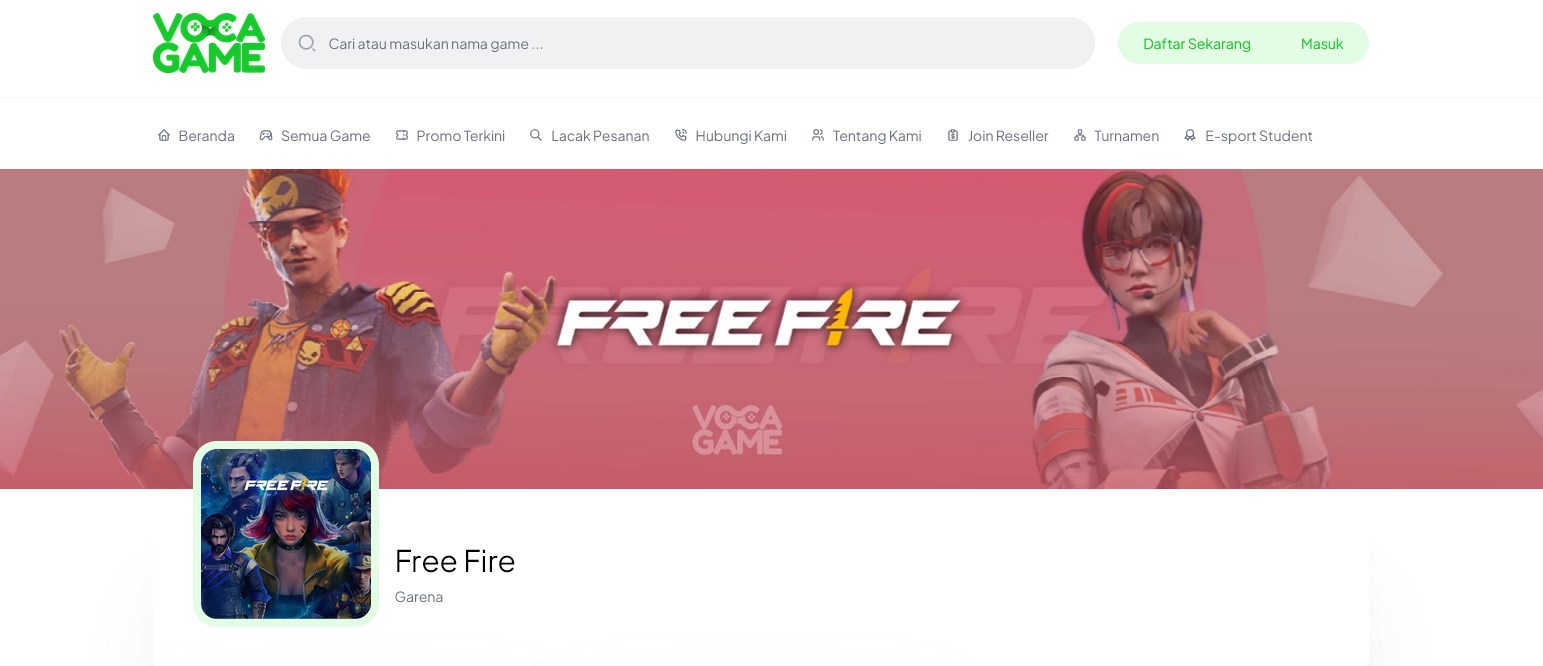Click the icon beside E-sport Student

click(1190, 135)
